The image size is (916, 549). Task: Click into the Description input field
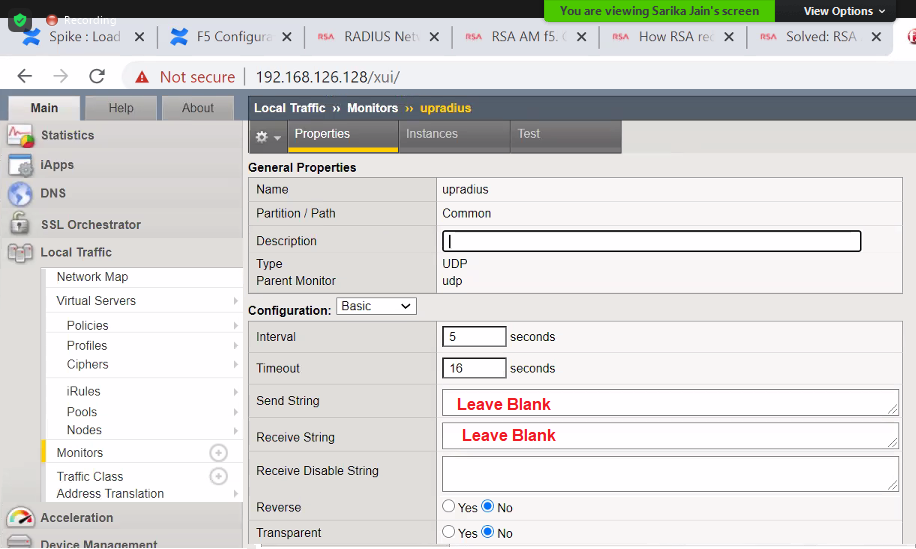tap(651, 241)
